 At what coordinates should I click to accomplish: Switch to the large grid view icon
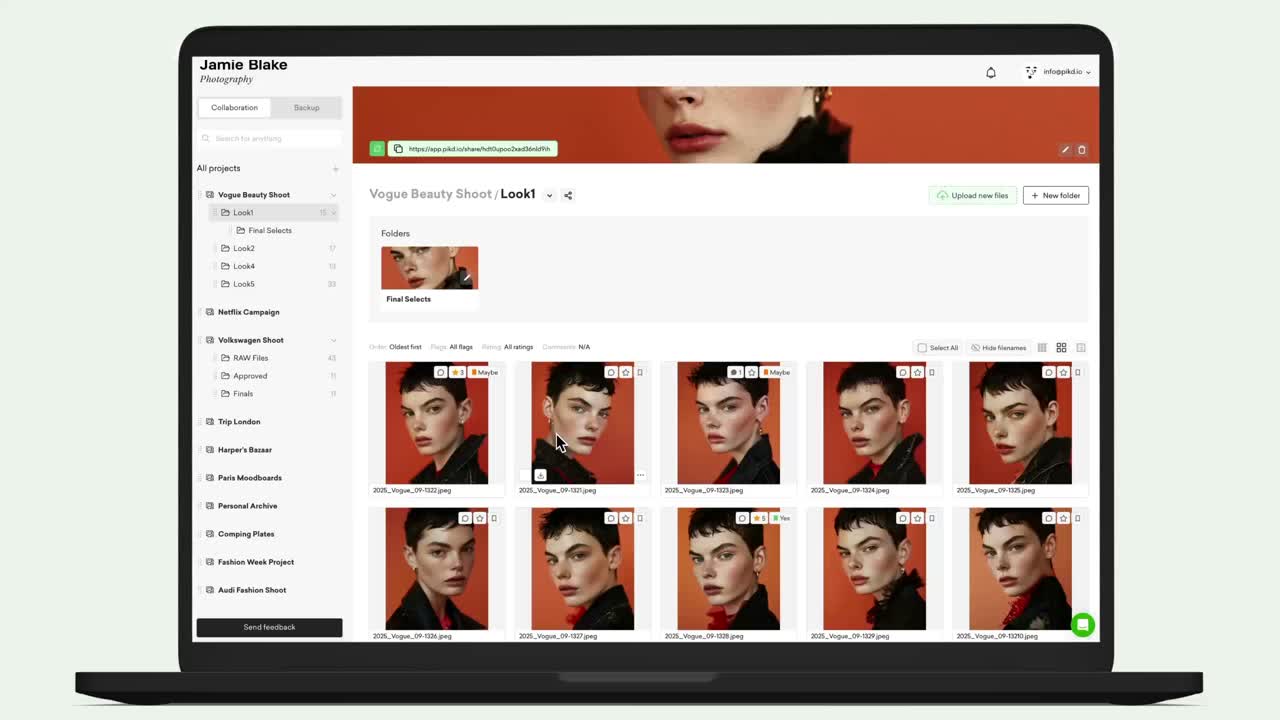pos(1061,347)
